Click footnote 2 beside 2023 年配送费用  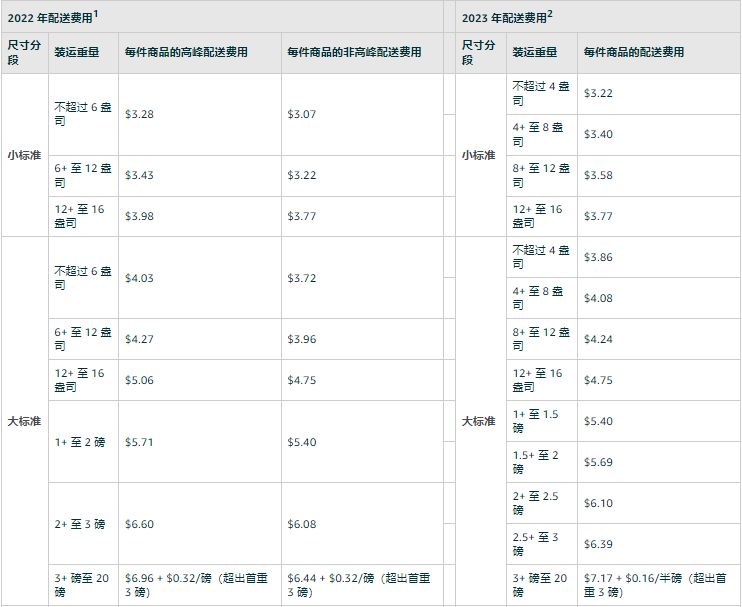(551, 12)
